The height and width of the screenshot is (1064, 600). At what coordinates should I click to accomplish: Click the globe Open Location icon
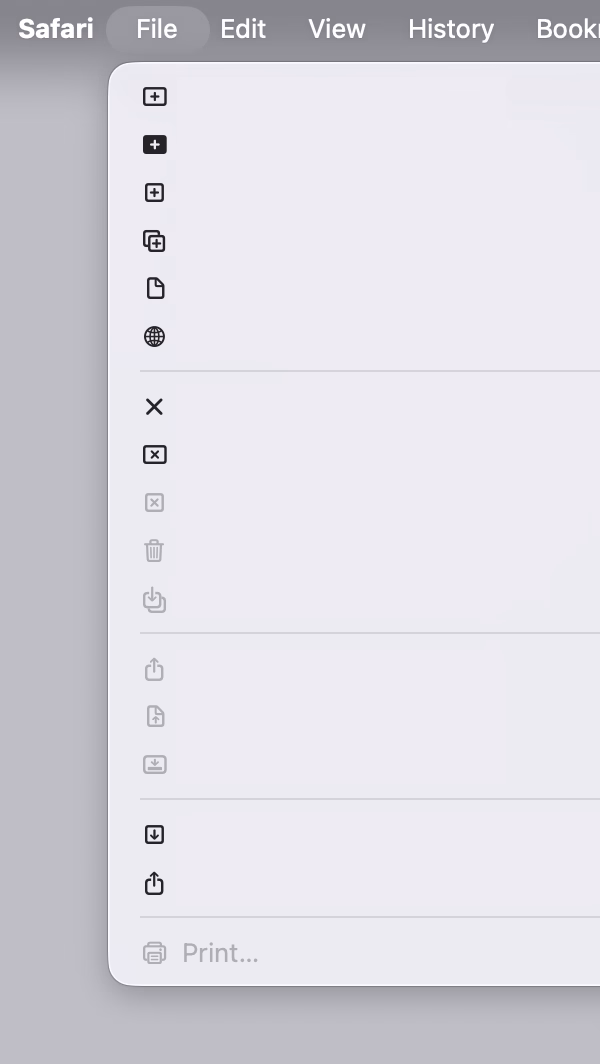click(x=155, y=337)
